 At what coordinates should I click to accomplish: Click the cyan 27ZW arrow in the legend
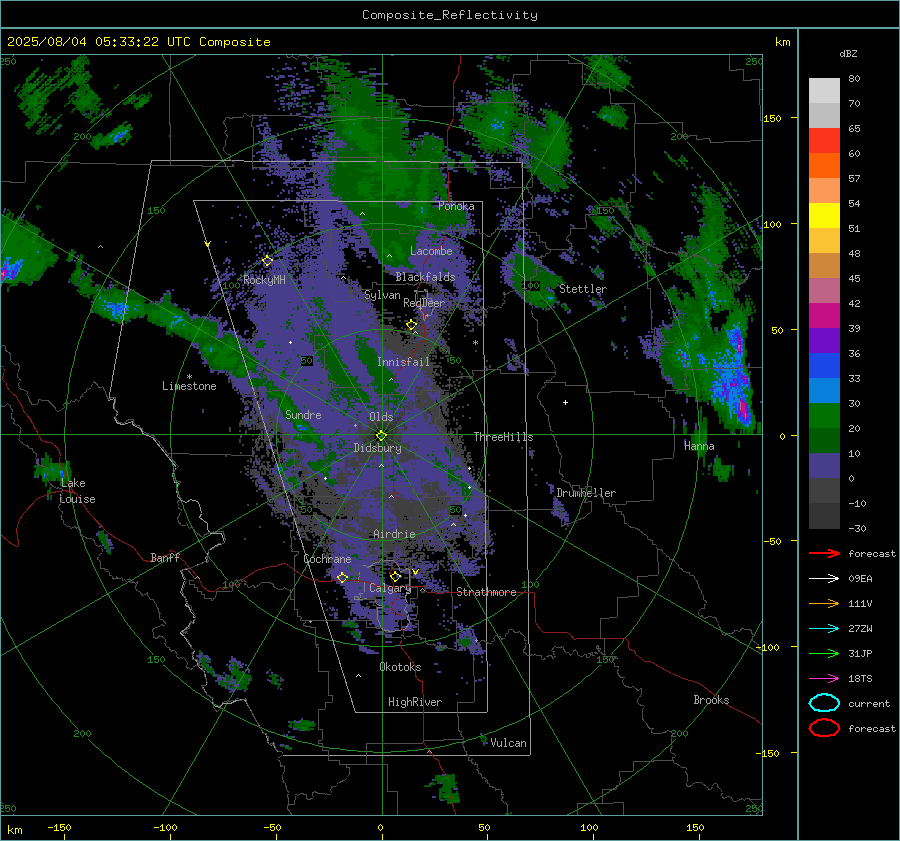pos(824,629)
